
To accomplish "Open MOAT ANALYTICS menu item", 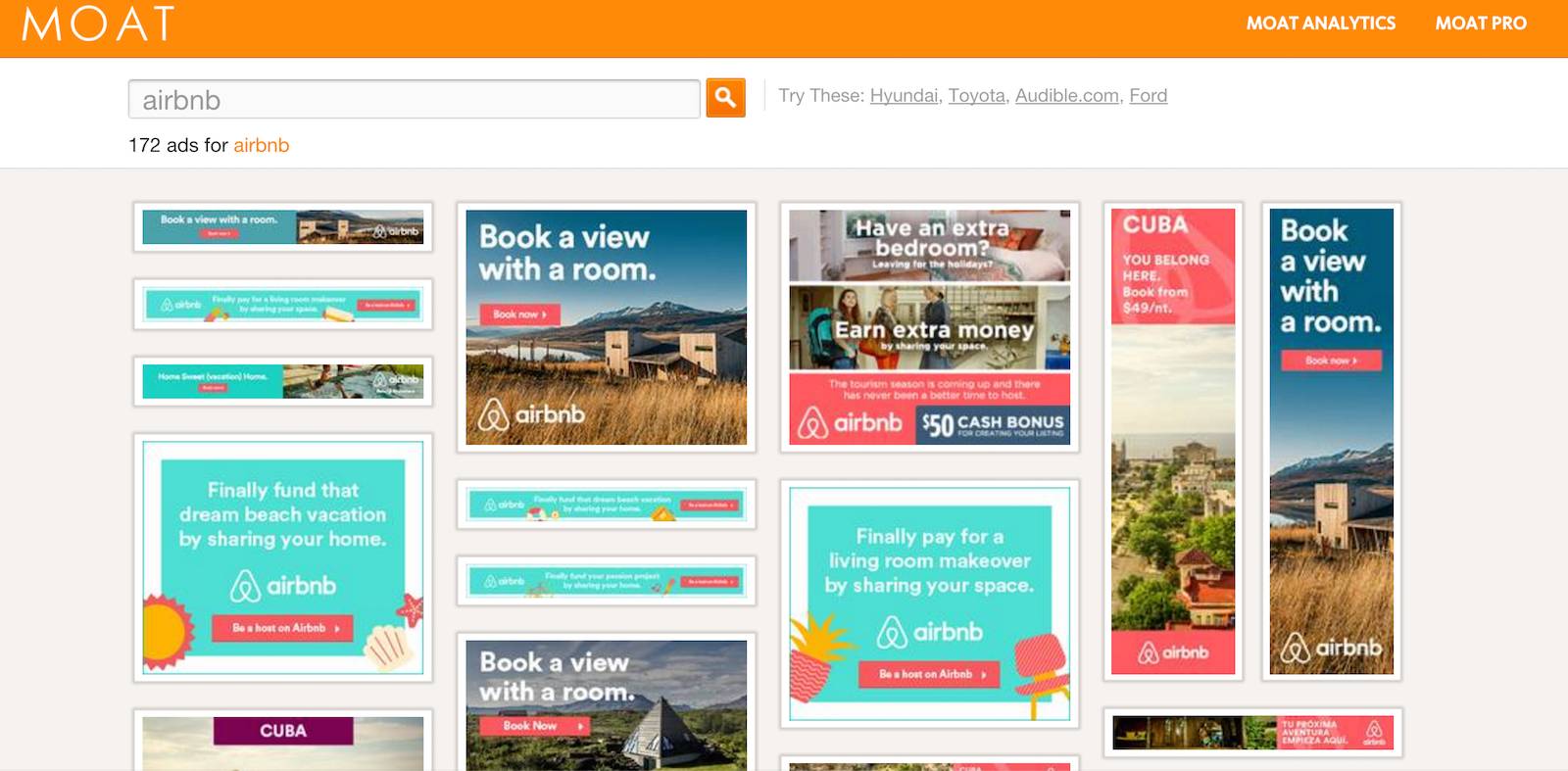I will click(1320, 24).
